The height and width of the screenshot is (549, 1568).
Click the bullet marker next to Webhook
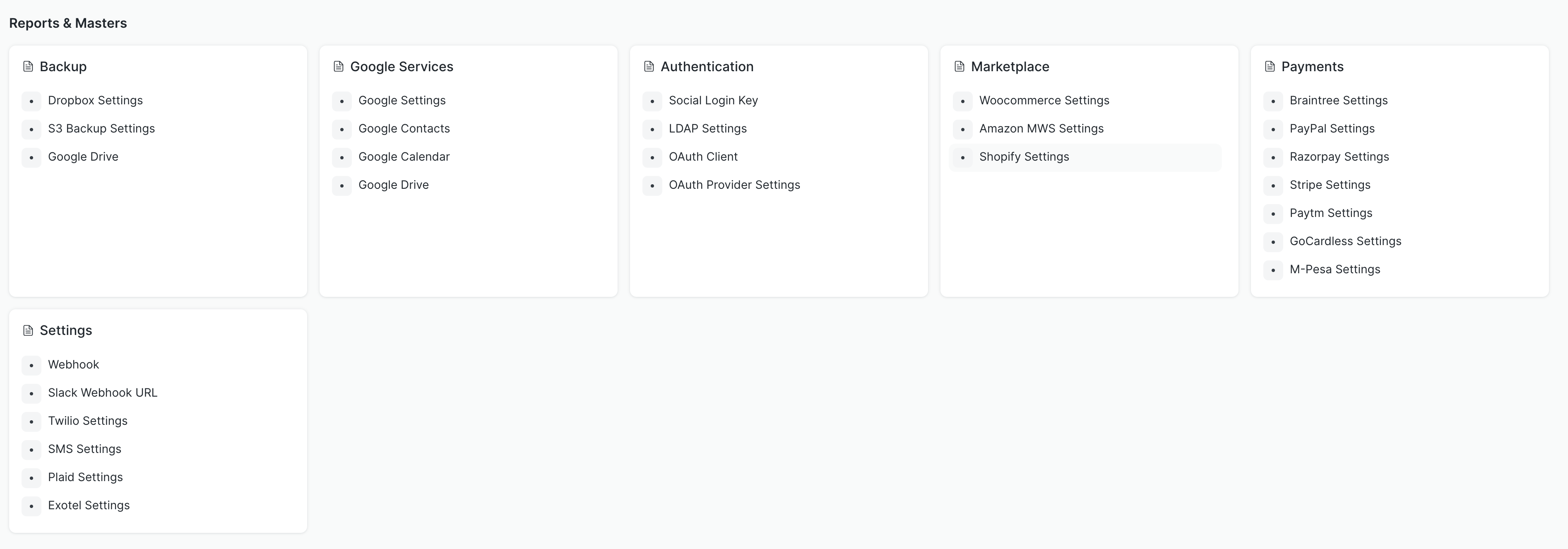[x=31, y=365]
